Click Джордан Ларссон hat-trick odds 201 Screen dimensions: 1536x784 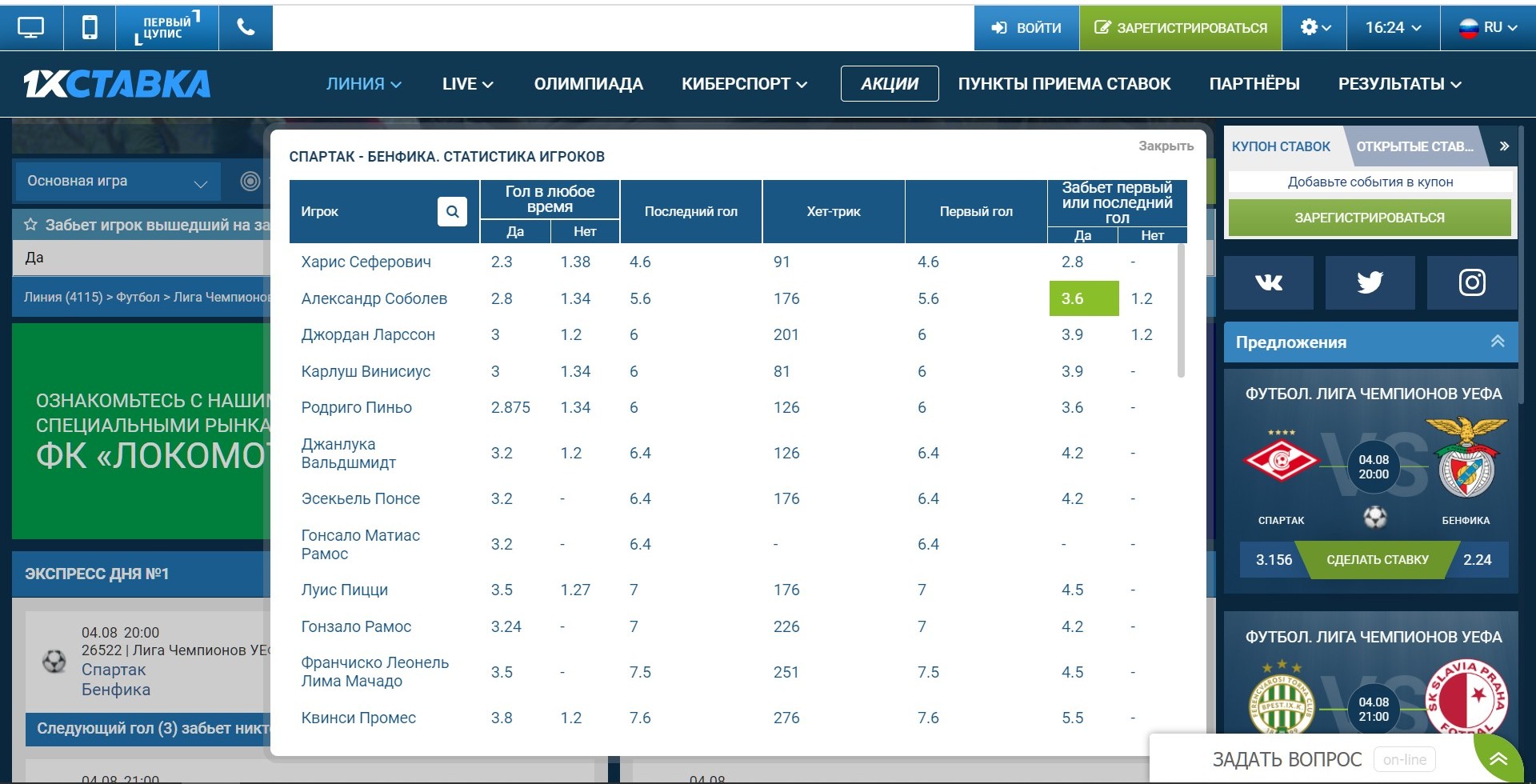click(786, 335)
